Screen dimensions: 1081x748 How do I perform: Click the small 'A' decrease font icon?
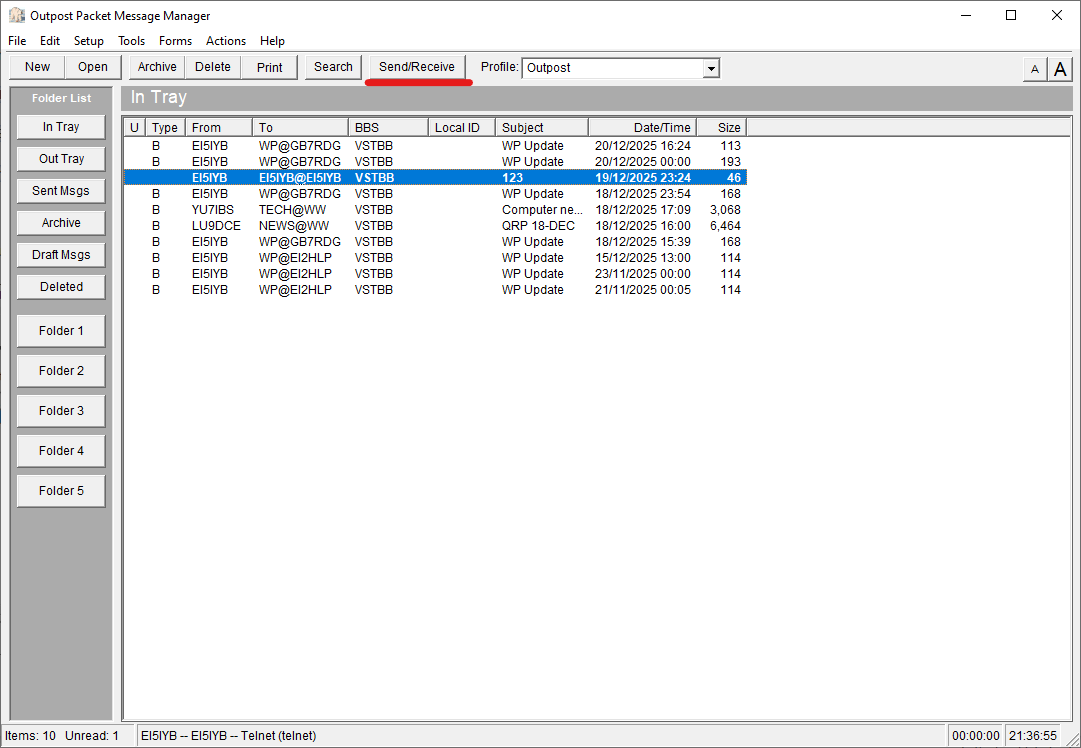point(1034,69)
